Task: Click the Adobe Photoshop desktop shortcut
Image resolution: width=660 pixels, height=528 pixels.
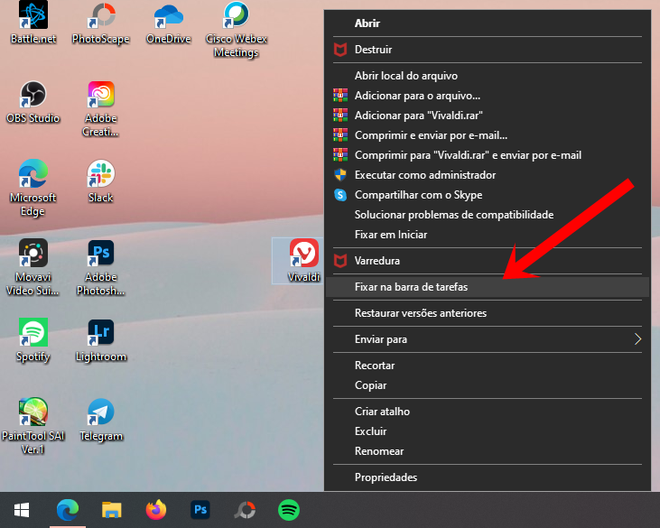Action: tap(101, 268)
